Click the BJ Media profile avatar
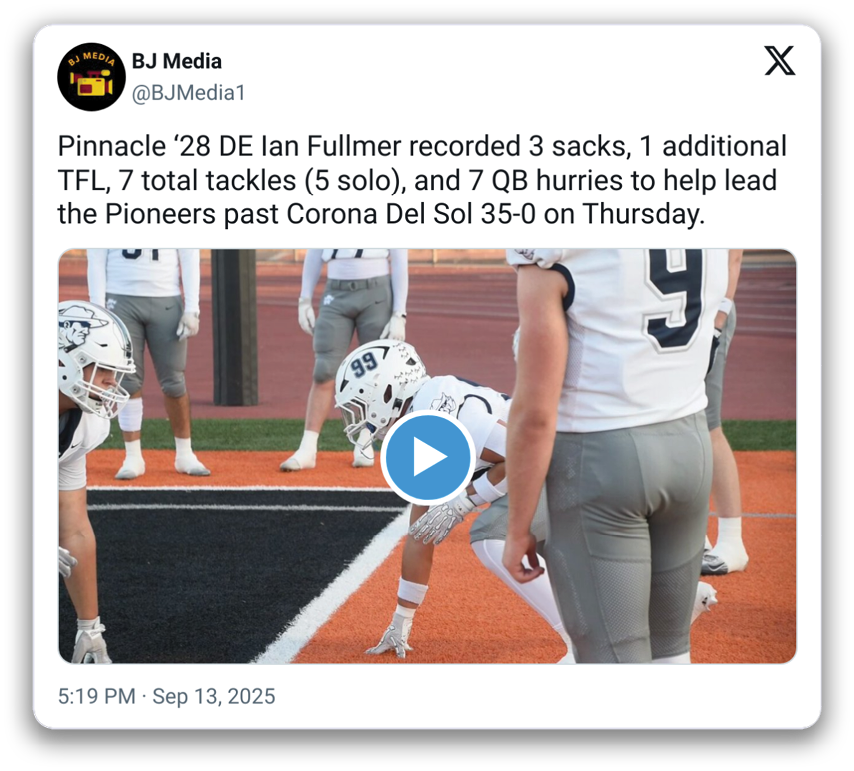Image resolution: width=854 pixels, height=771 pixels. [x=91, y=76]
